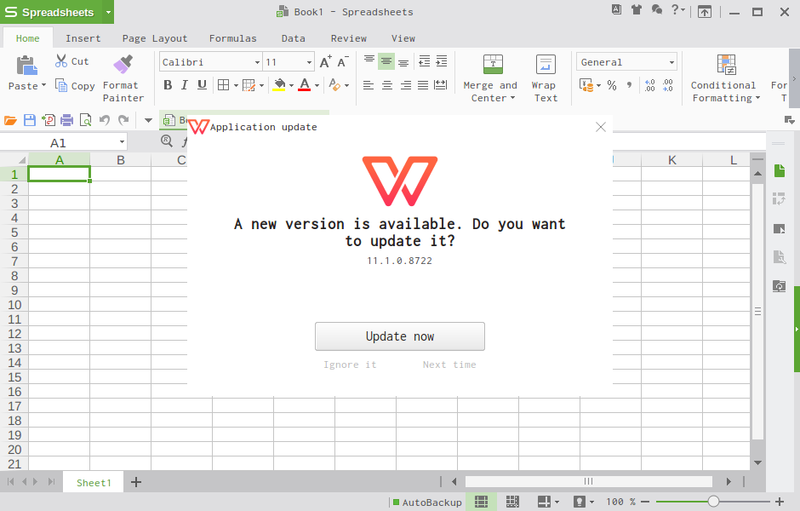Toggle middle vertical alignment
This screenshot has height=511, width=800.
(x=386, y=62)
